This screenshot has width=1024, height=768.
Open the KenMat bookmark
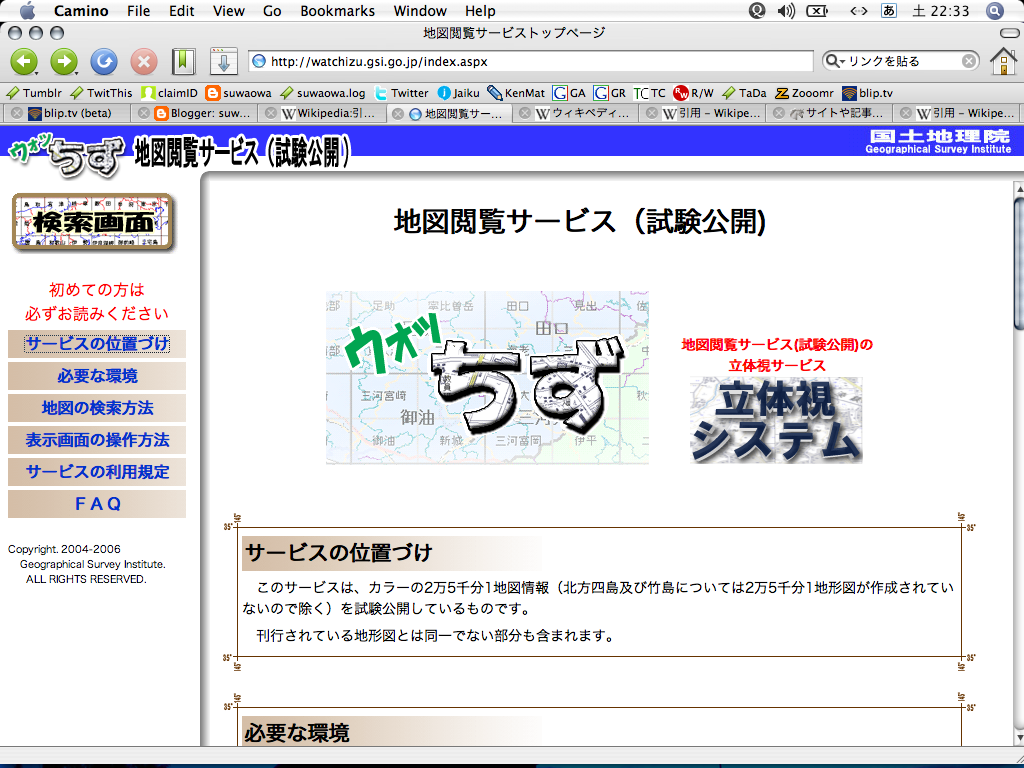coord(516,93)
